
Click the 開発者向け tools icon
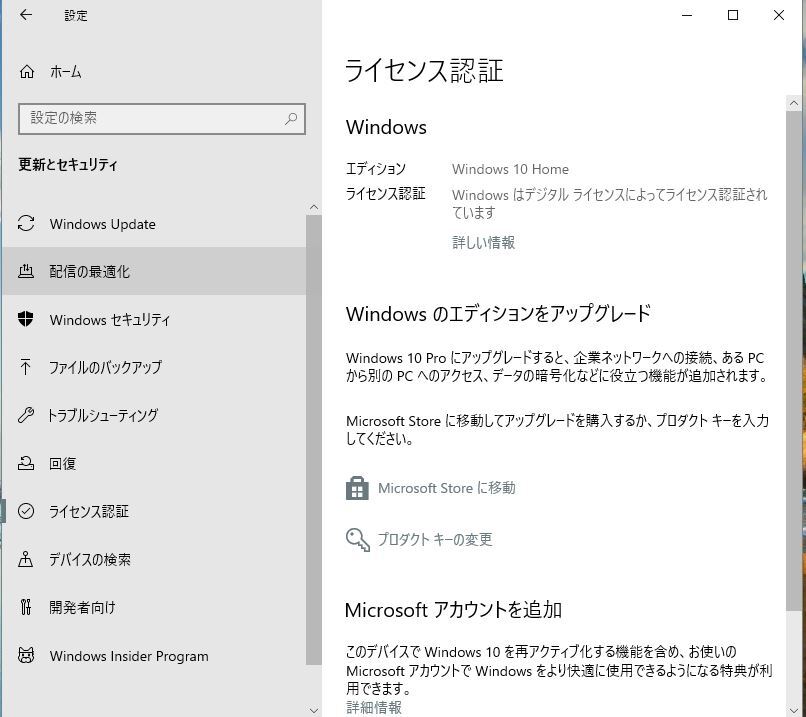point(26,607)
